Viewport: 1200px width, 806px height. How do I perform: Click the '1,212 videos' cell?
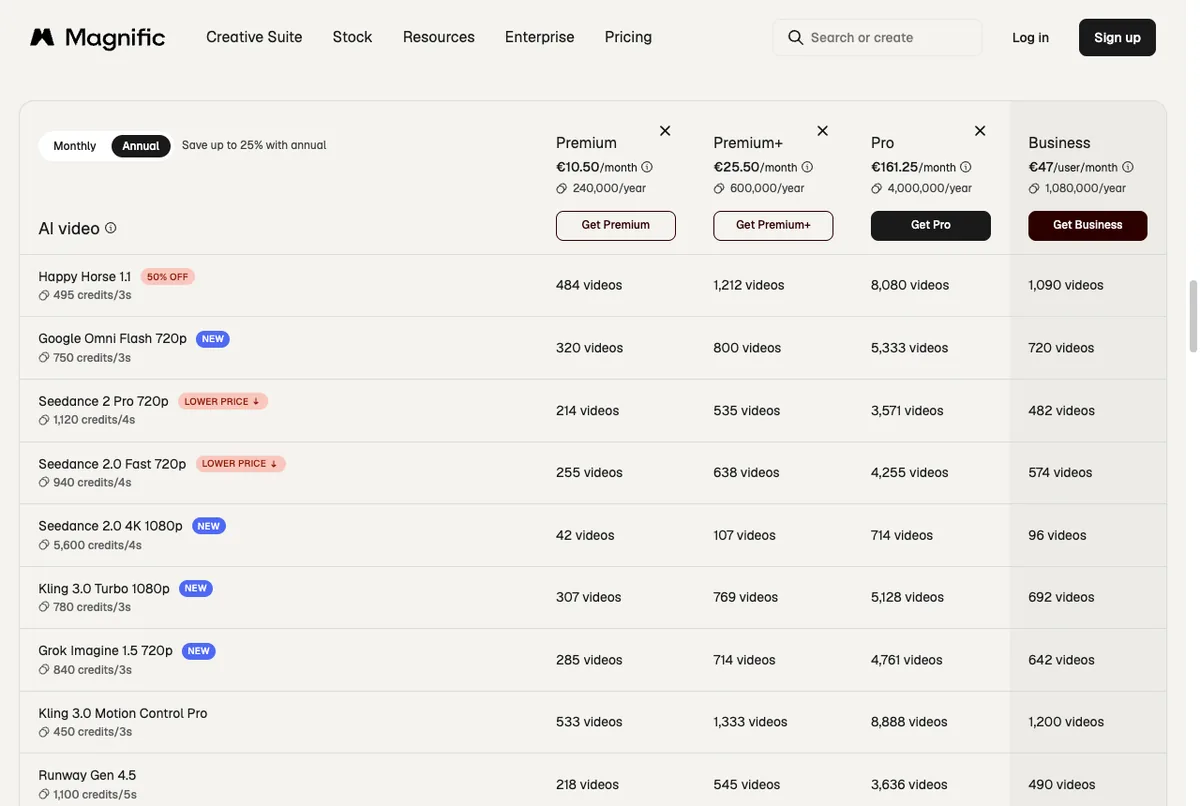(x=749, y=285)
